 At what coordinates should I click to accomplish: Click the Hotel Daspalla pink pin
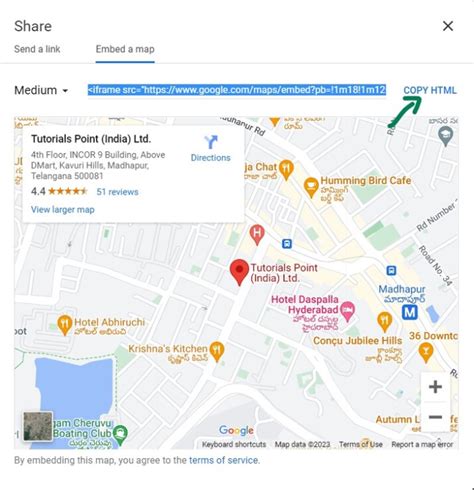pyautogui.click(x=348, y=311)
